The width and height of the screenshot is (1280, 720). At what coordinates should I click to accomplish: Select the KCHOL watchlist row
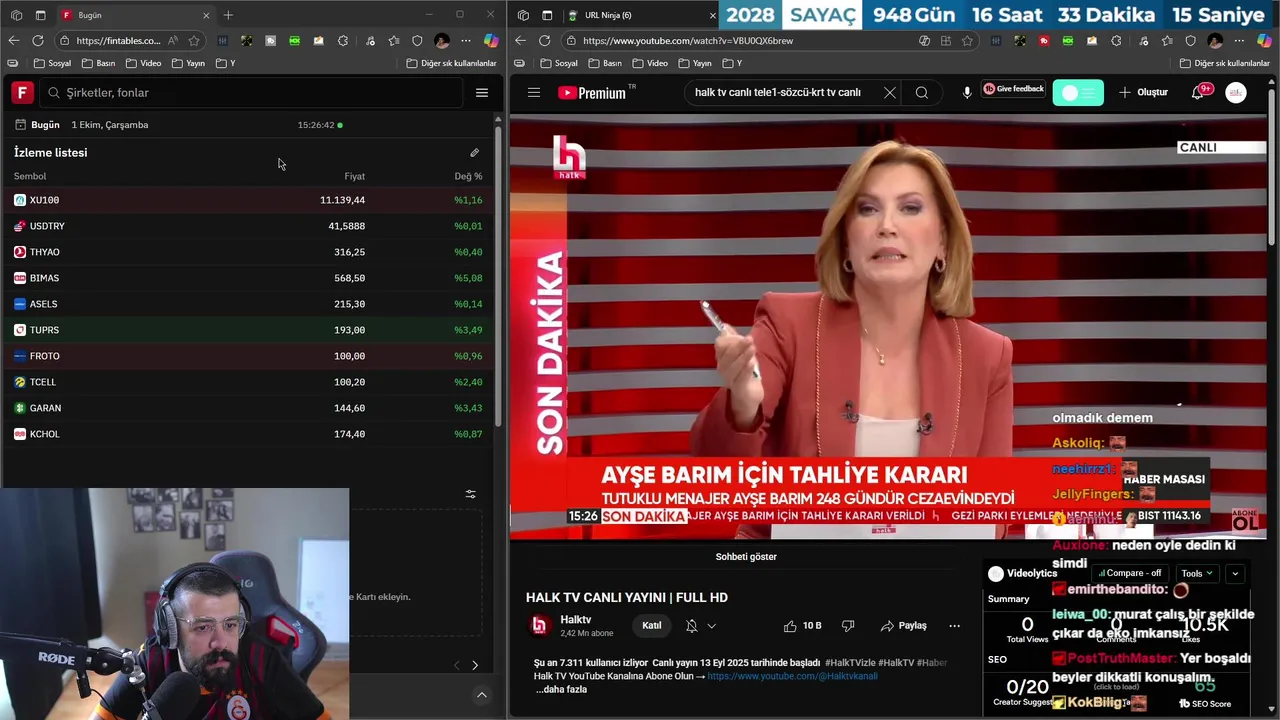[x=249, y=434]
